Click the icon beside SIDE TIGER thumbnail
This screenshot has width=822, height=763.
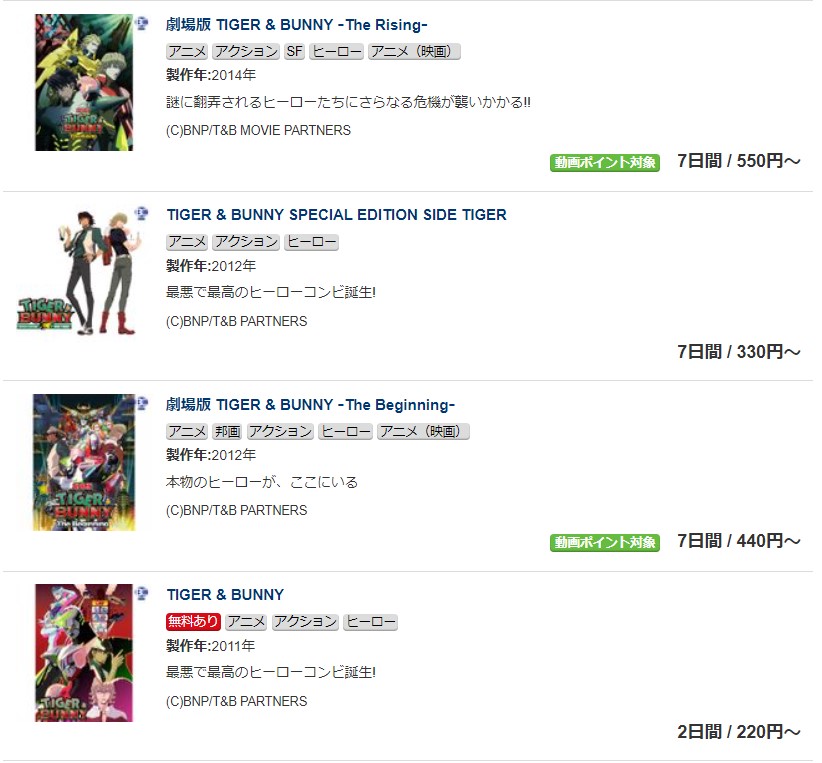pyautogui.click(x=141, y=213)
